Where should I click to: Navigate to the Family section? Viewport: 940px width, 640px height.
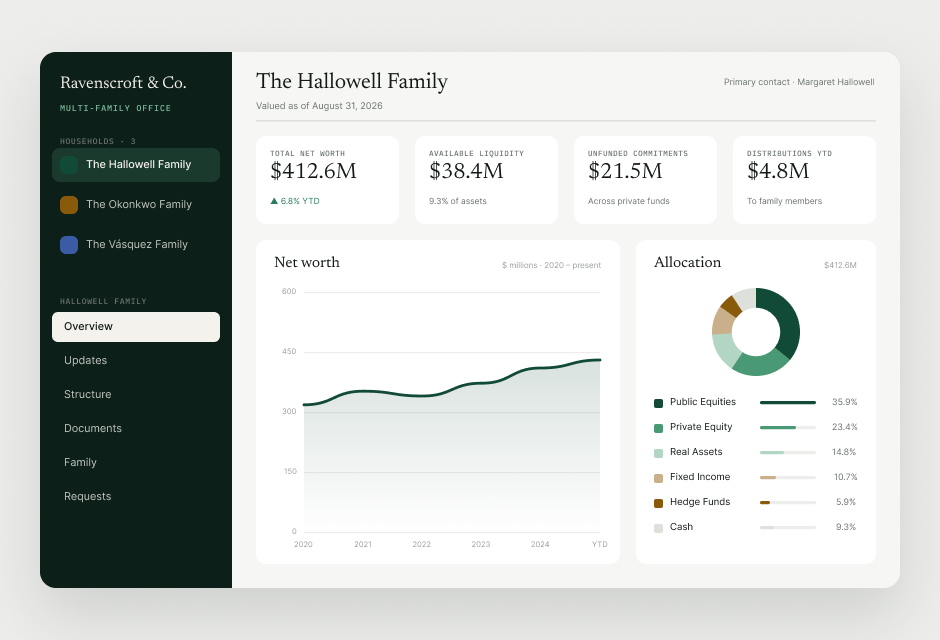[136, 463]
